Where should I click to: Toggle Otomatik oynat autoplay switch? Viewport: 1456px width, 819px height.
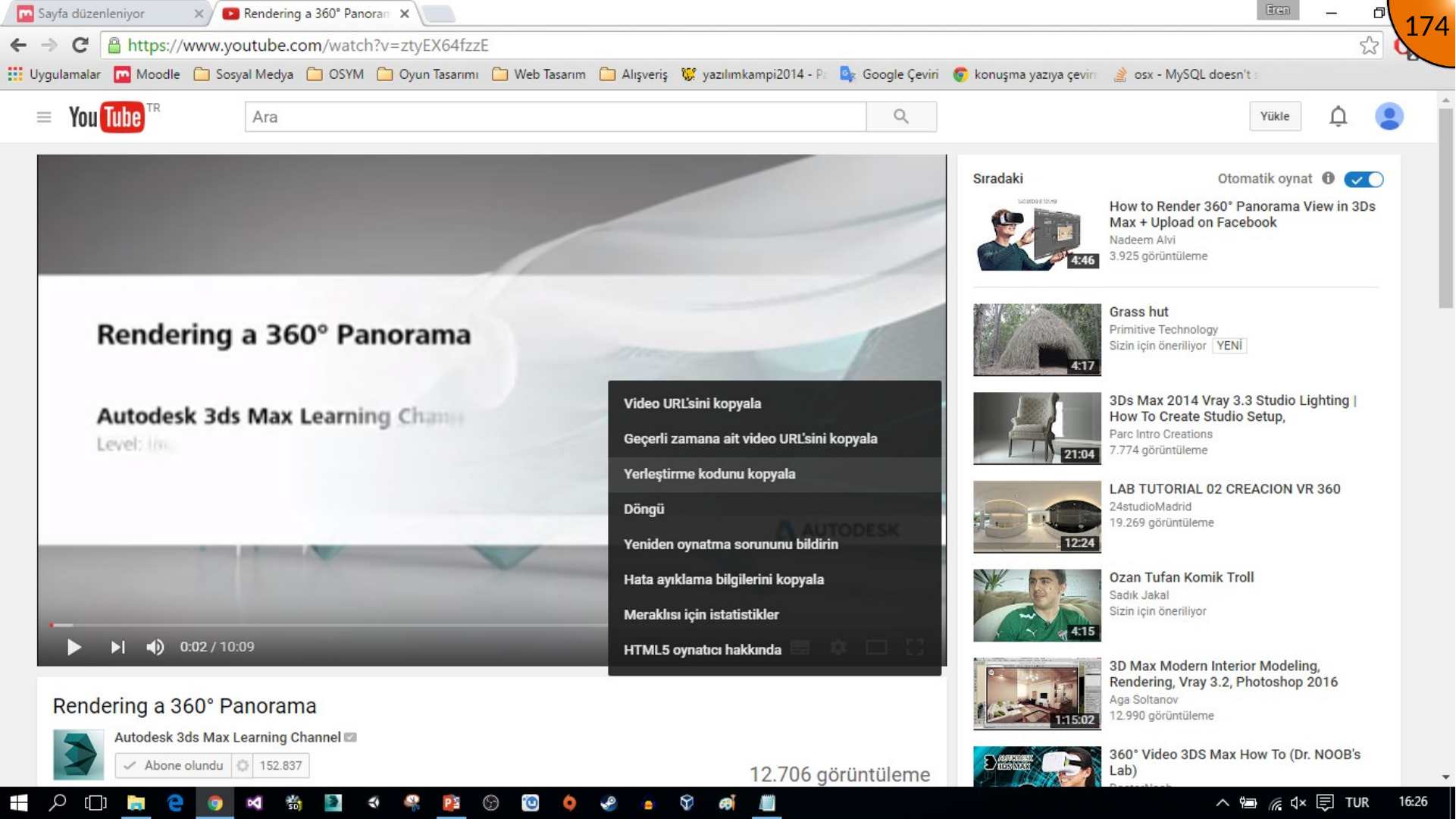(x=1364, y=179)
